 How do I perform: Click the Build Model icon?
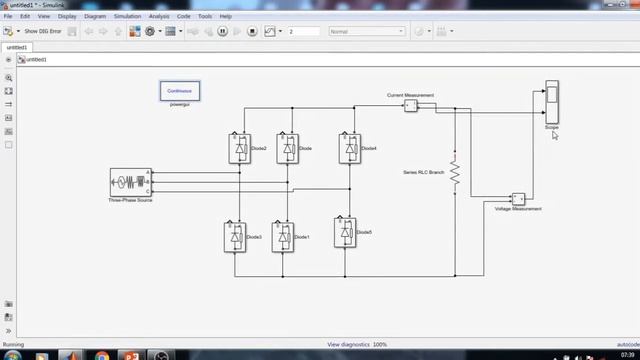point(441,31)
